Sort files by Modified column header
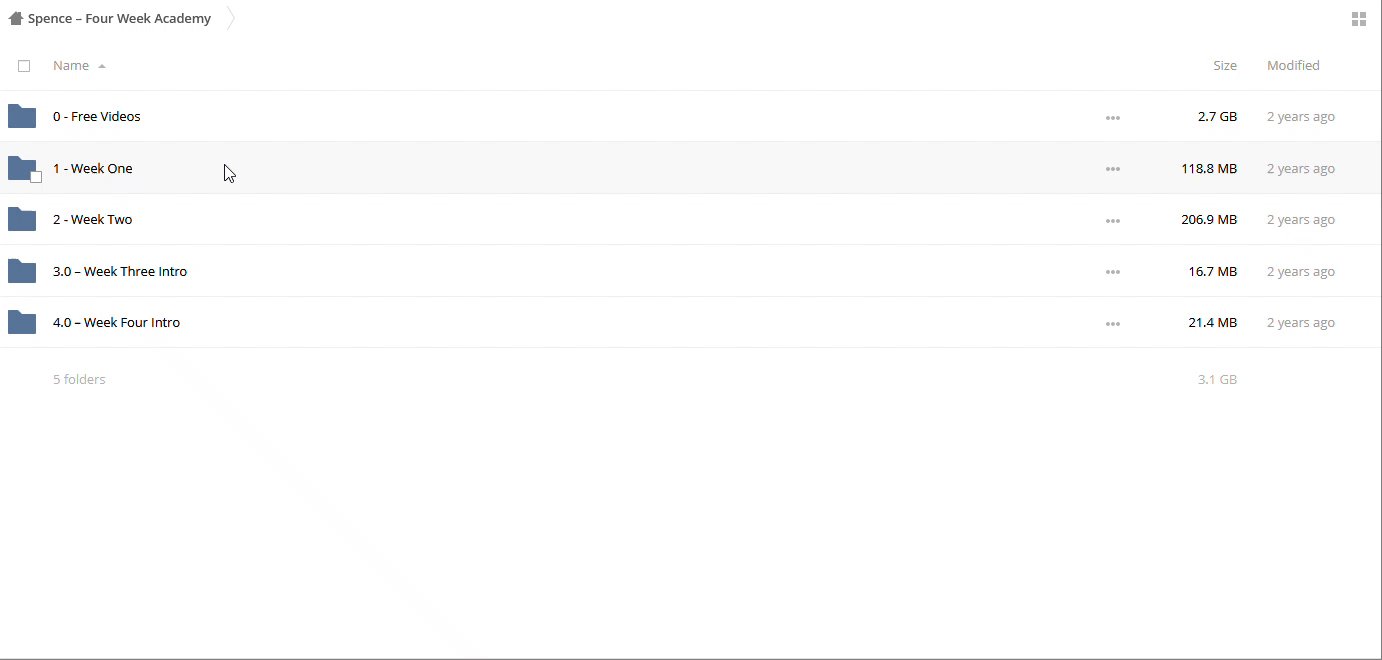Image resolution: width=1382 pixels, height=660 pixels. click(1293, 66)
